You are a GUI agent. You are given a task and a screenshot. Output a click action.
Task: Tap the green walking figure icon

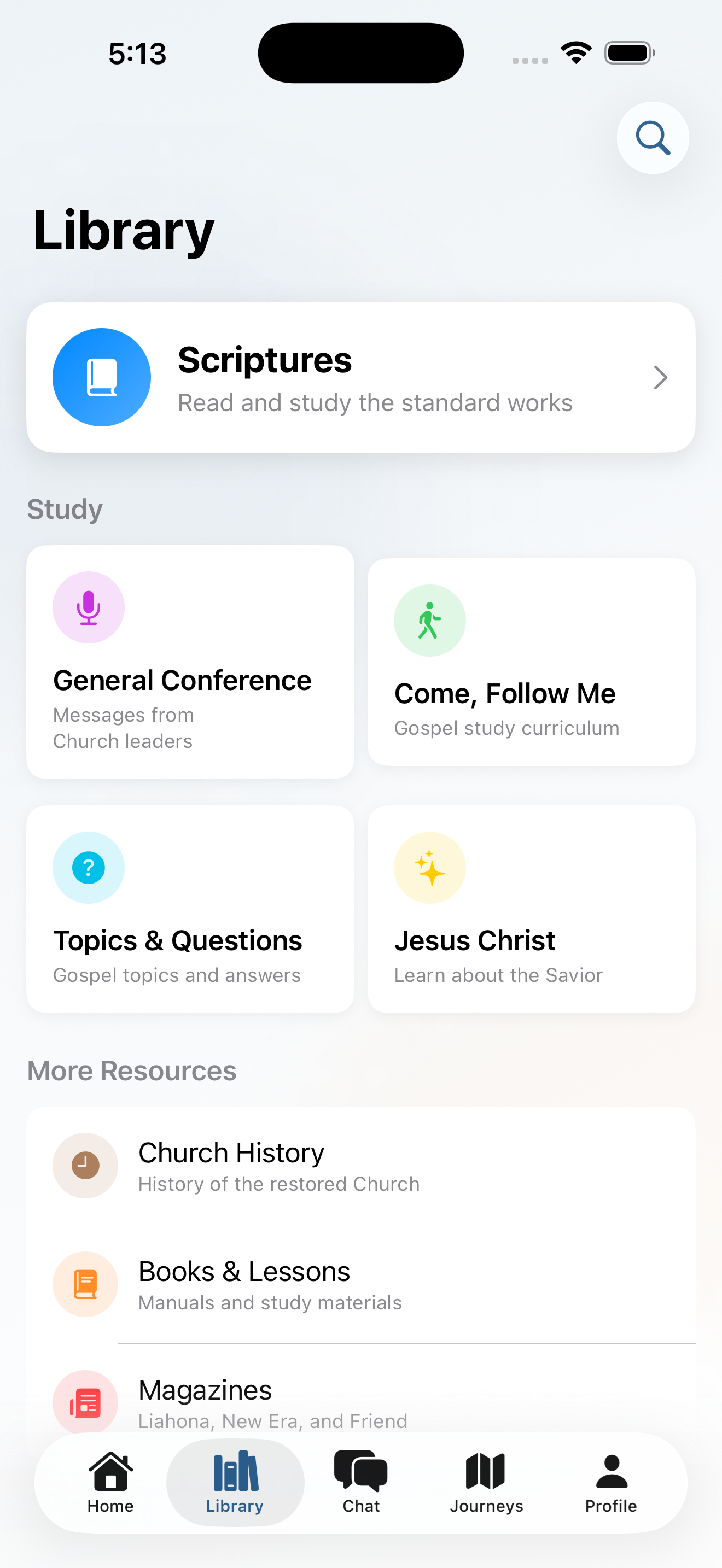[430, 621]
